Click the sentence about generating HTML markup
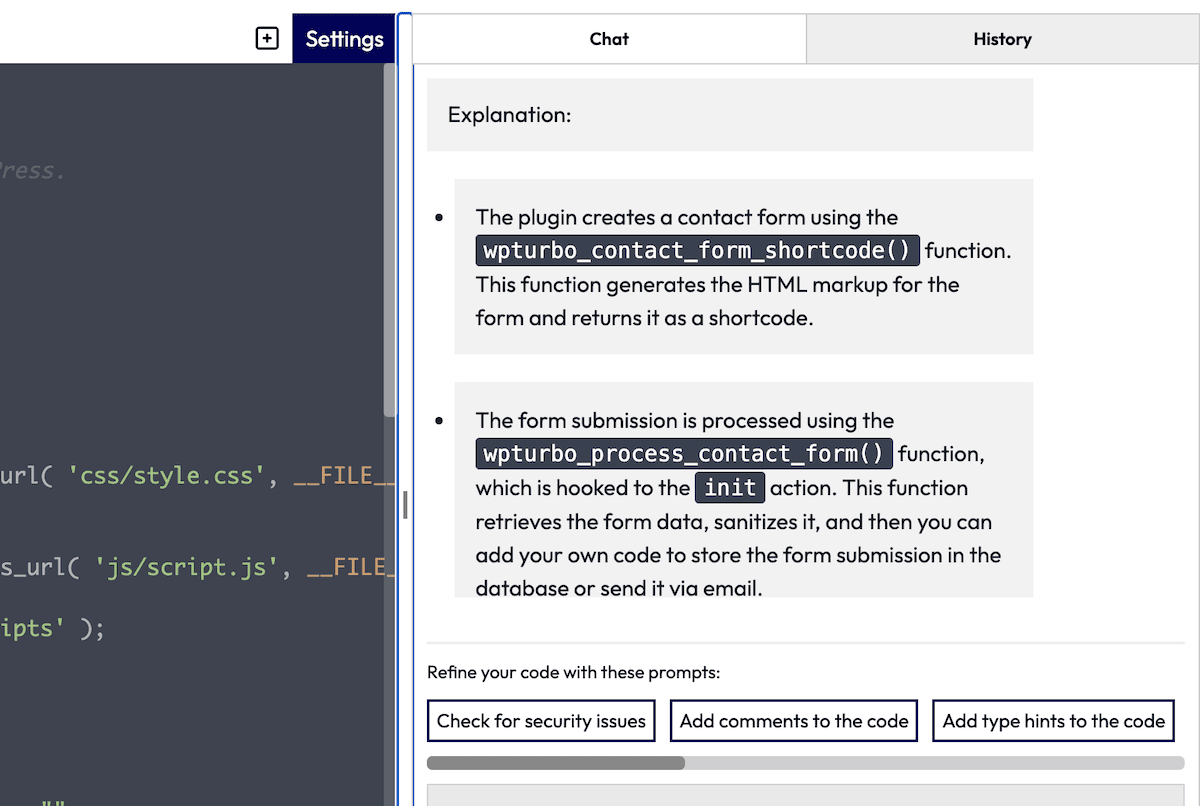This screenshot has width=1200, height=806. [717, 285]
